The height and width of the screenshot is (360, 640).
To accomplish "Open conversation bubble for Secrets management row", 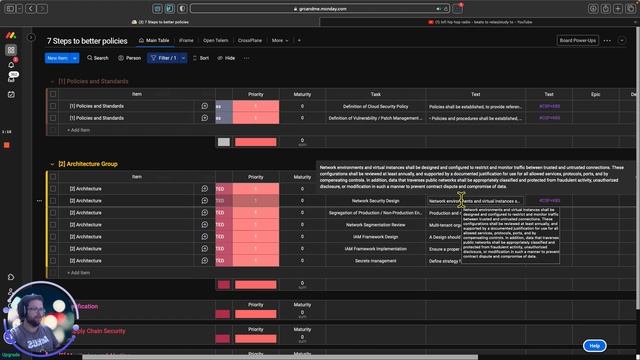I will 204,260.
